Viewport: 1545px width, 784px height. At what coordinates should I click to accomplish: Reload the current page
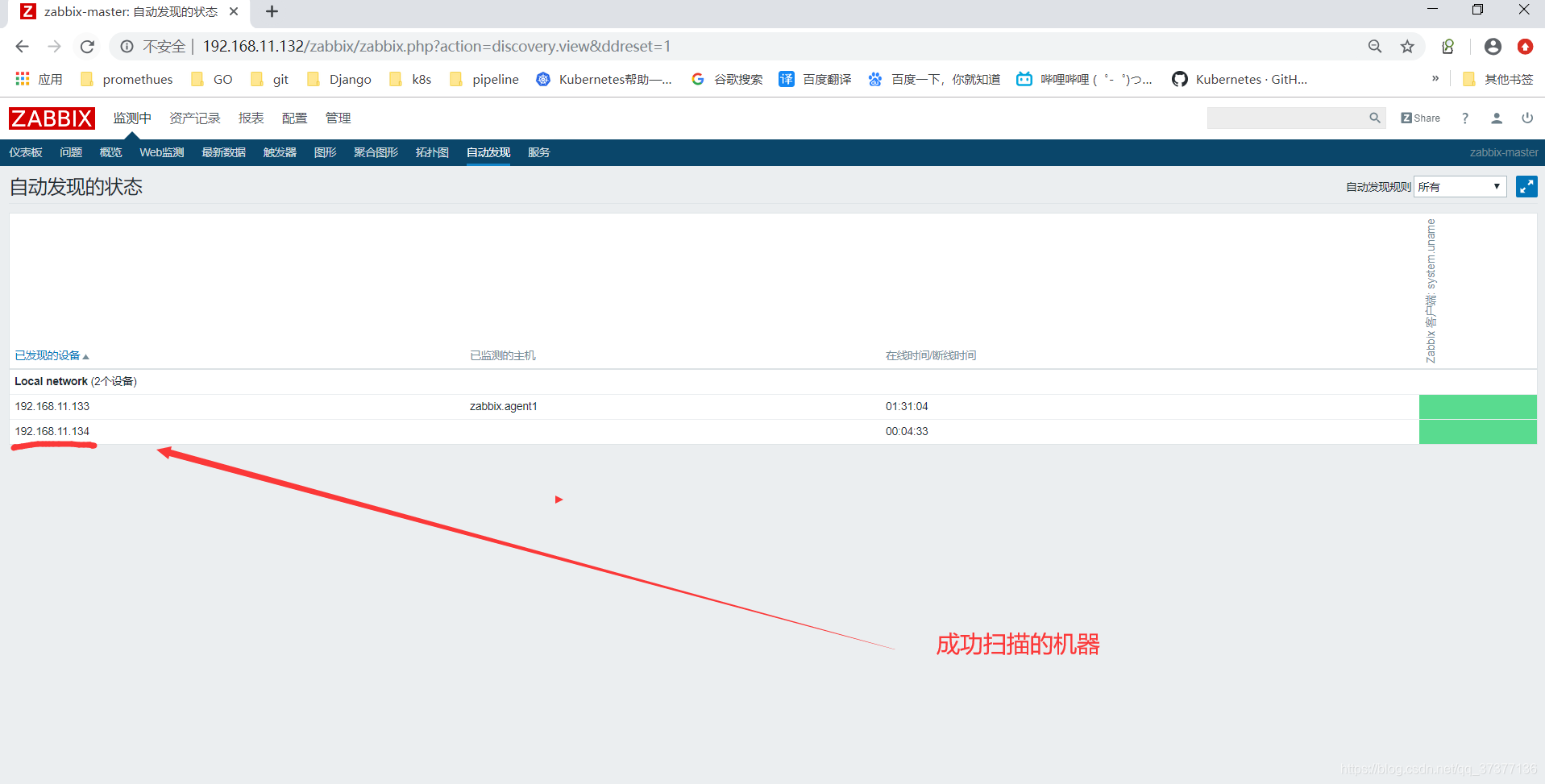[87, 47]
